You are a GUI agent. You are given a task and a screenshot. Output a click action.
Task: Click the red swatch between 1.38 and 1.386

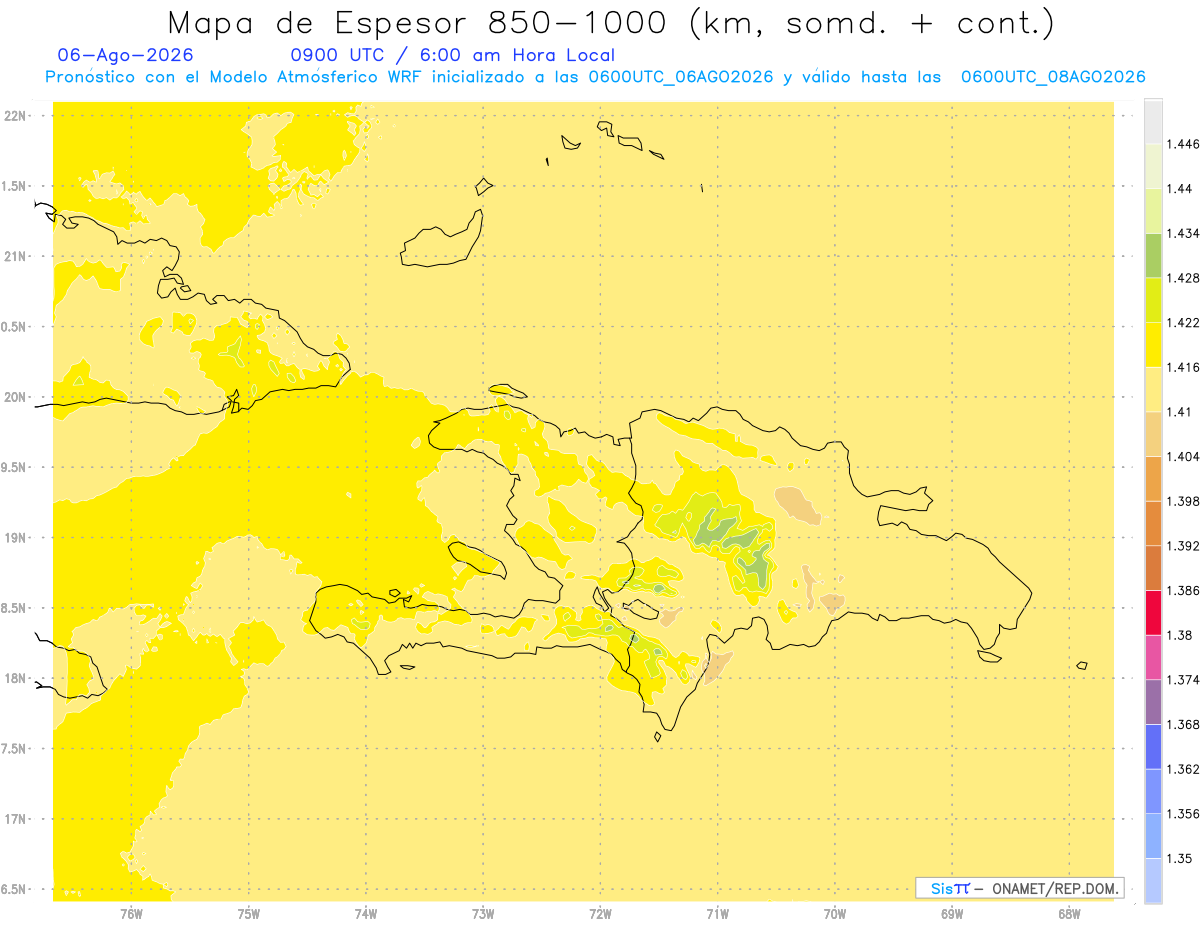[1153, 613]
